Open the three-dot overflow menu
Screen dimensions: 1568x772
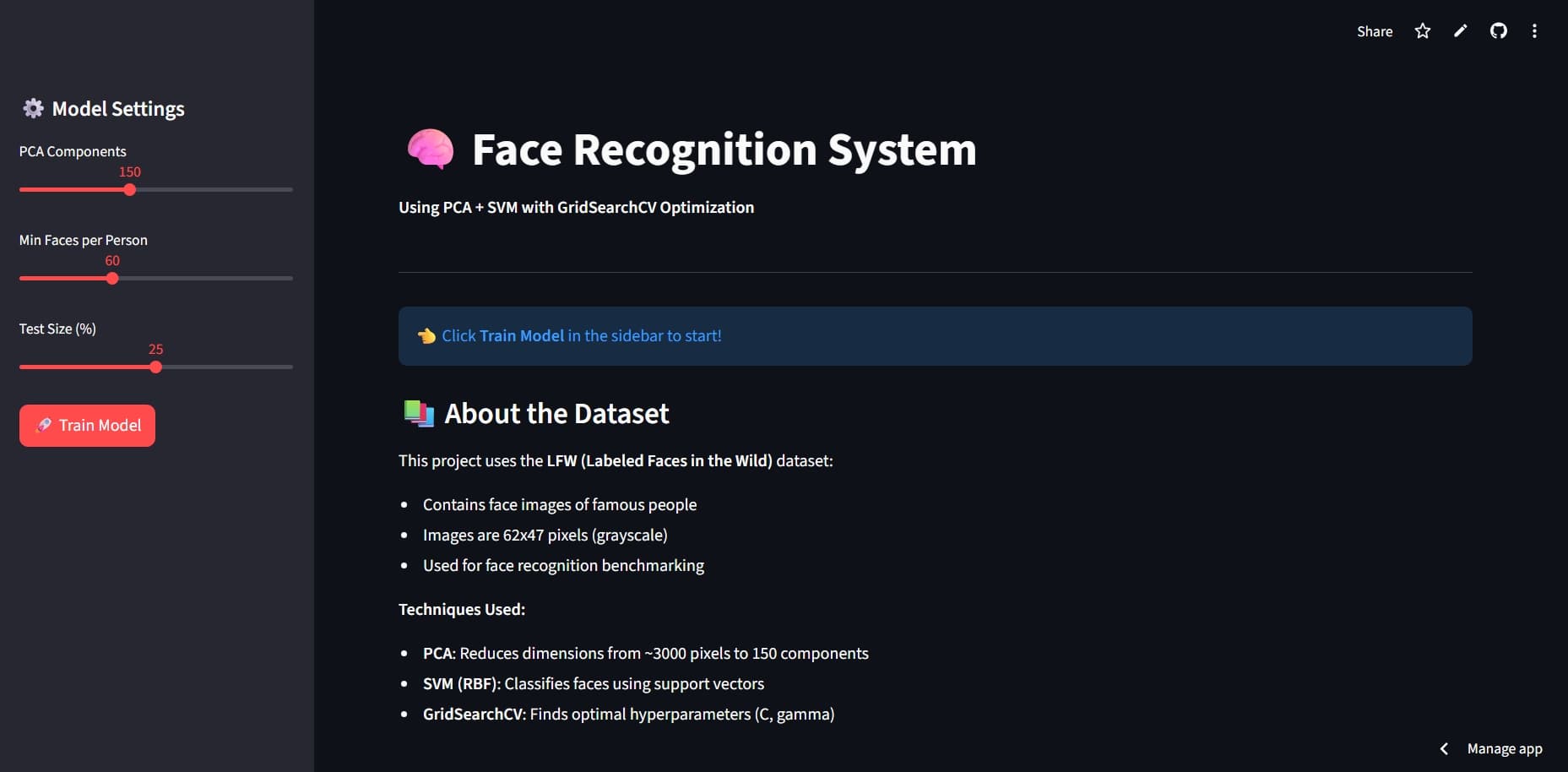[1535, 30]
